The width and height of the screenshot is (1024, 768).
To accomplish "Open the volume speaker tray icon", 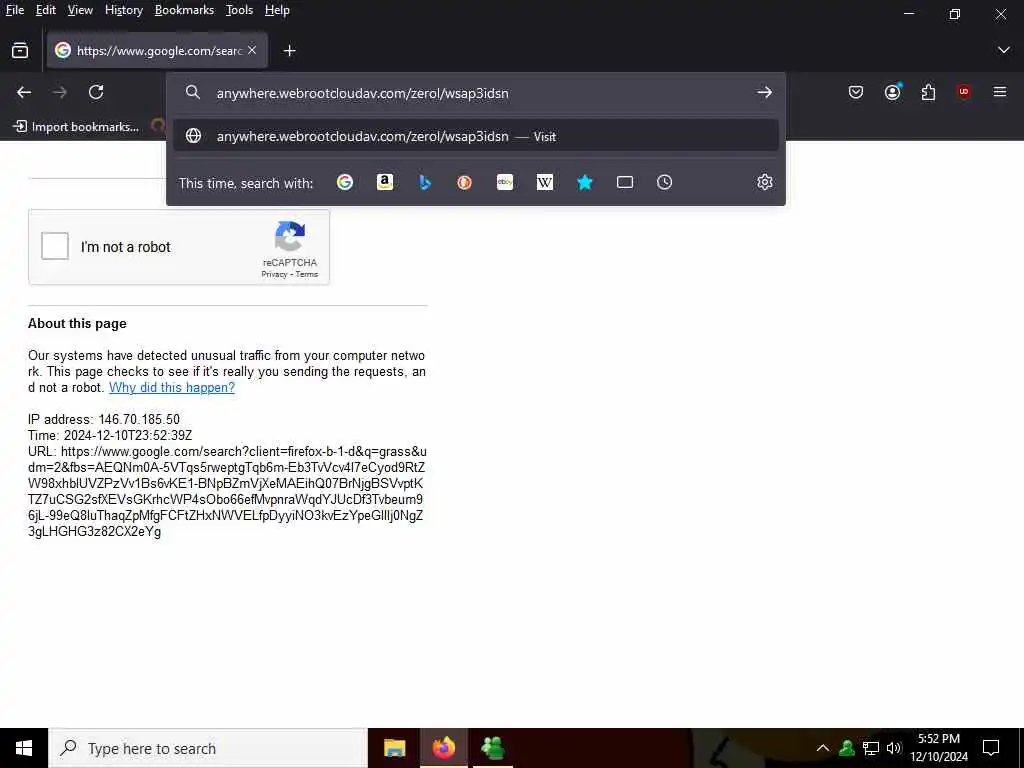I will click(894, 748).
